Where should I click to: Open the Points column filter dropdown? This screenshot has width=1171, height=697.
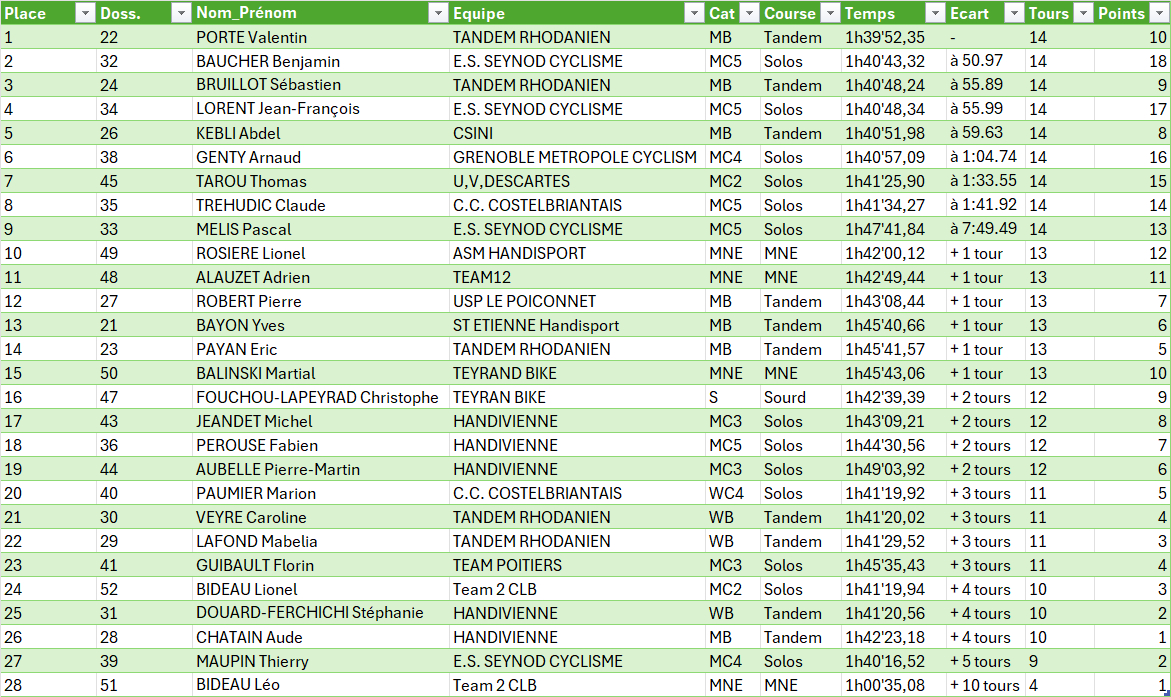tap(1159, 13)
